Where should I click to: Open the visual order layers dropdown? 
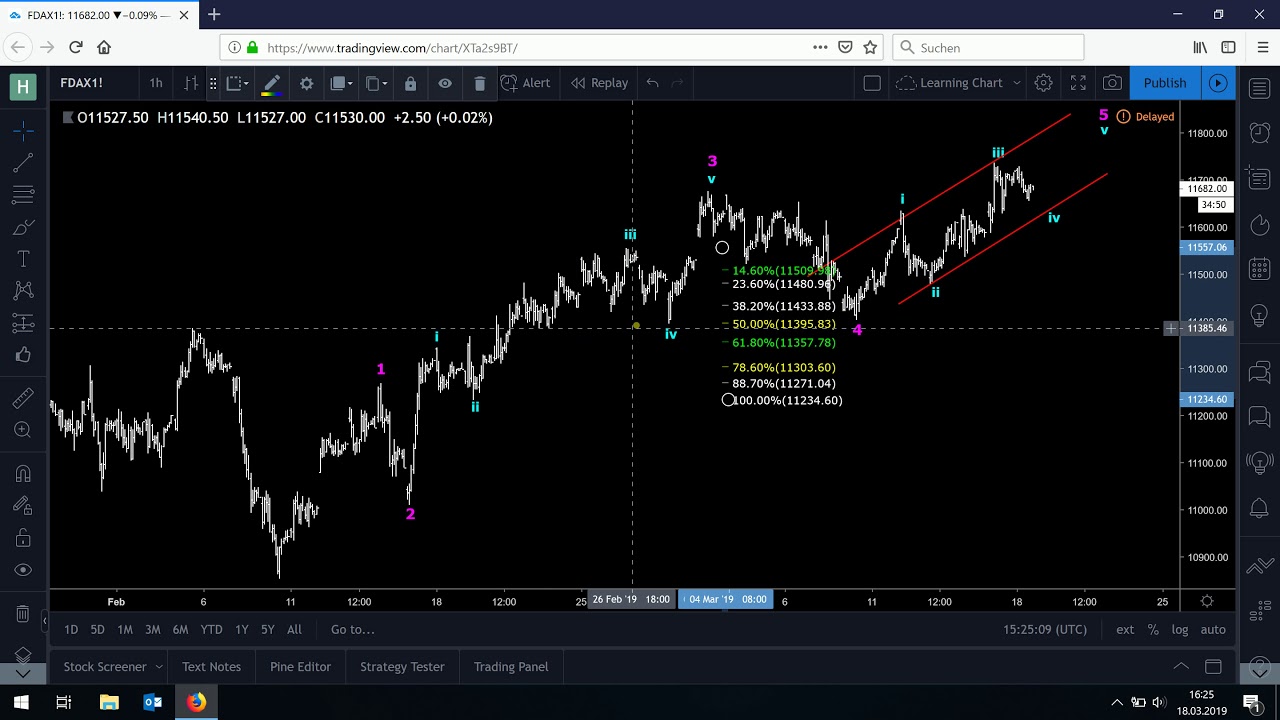point(343,83)
